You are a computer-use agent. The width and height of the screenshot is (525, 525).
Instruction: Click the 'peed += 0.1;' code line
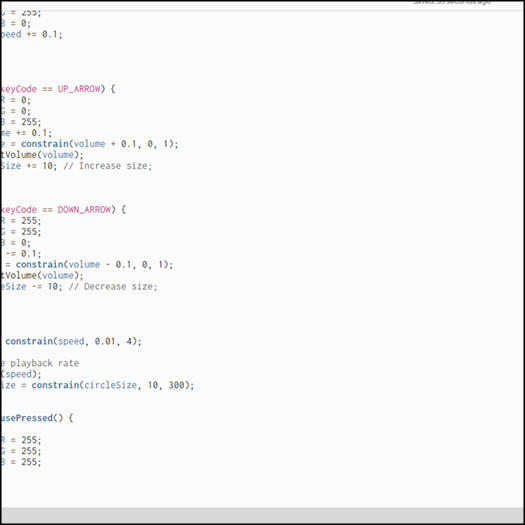click(32, 34)
